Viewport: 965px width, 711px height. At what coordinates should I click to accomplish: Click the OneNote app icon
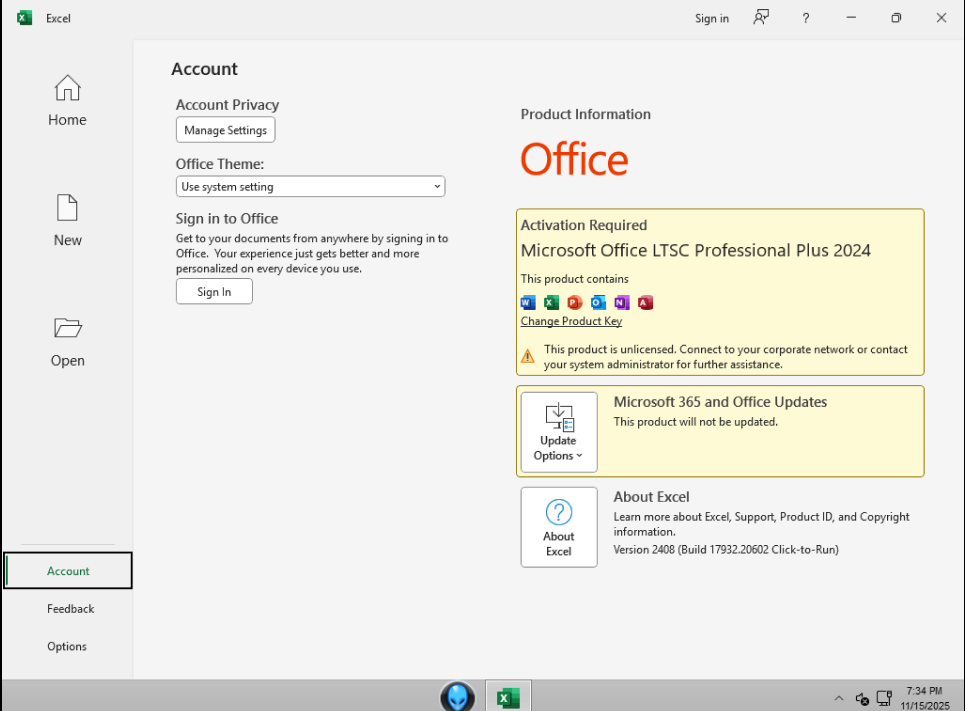coord(621,302)
